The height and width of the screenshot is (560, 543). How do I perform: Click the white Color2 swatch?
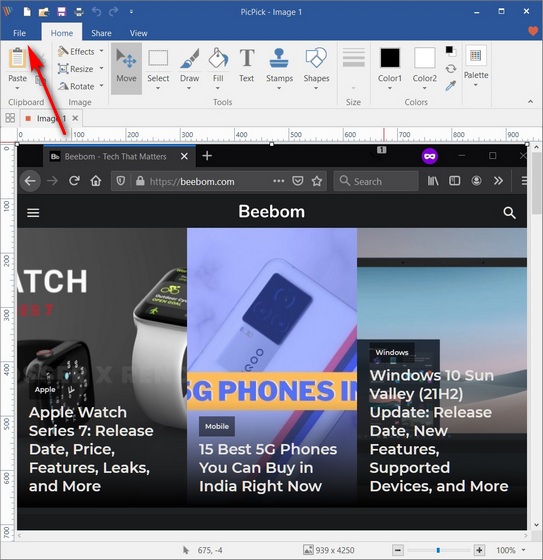pyautogui.click(x=424, y=58)
